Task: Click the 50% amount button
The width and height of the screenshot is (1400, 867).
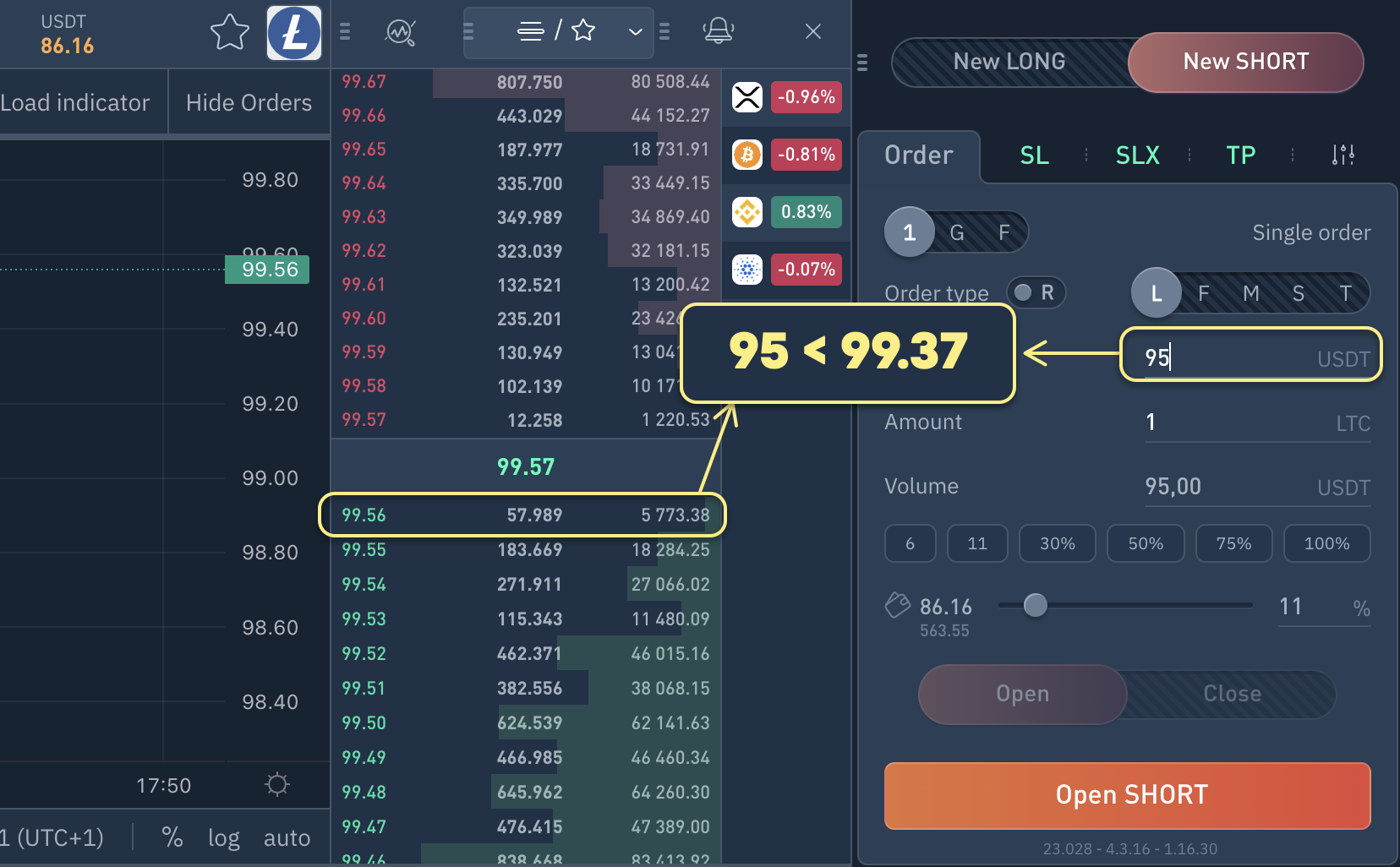Action: coord(1146,543)
